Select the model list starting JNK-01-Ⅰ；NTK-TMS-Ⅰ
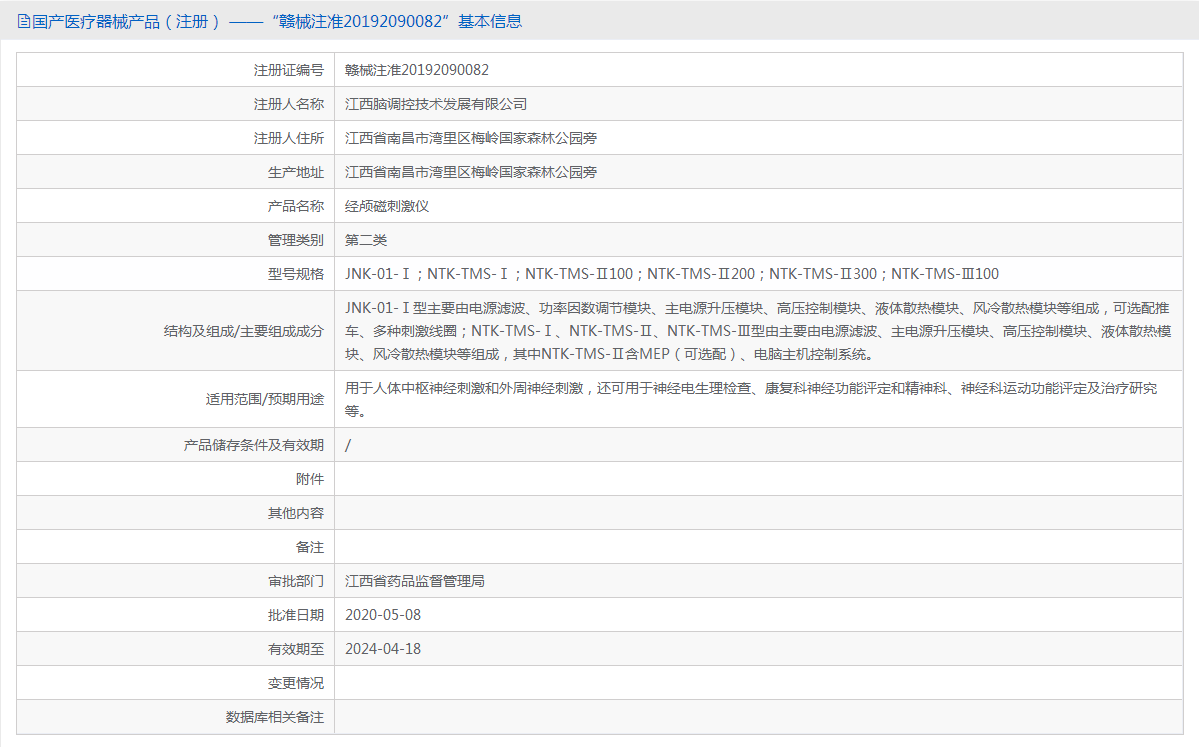This screenshot has width=1199, height=747. click(x=671, y=274)
